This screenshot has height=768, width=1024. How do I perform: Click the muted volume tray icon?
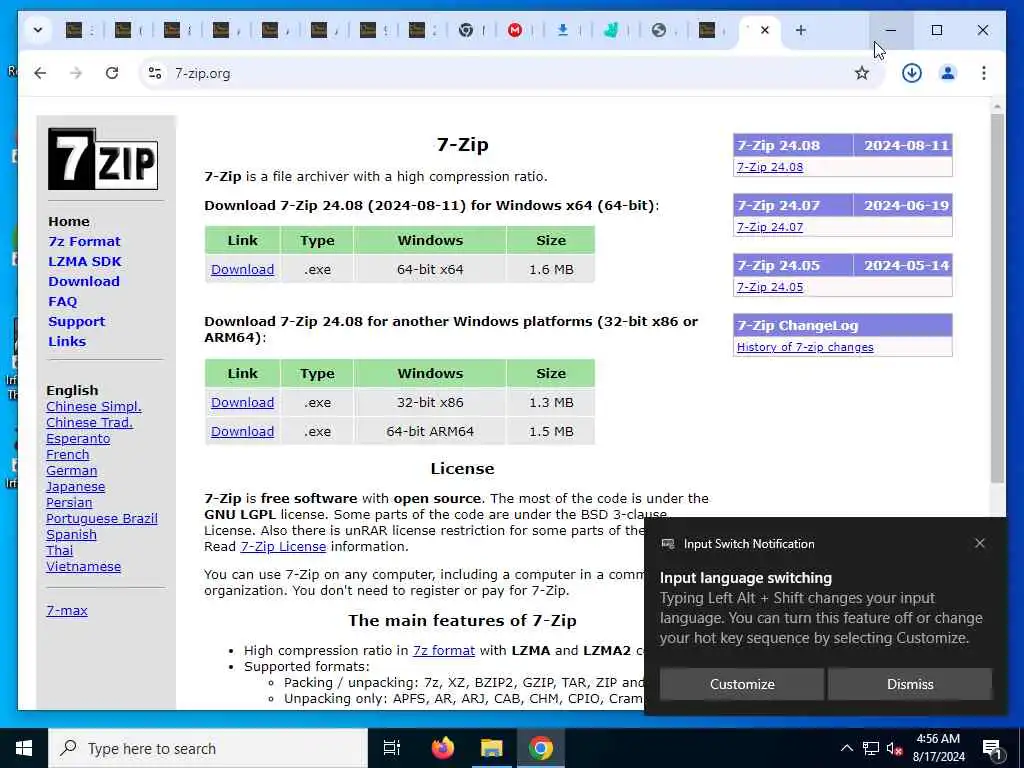[x=895, y=748]
